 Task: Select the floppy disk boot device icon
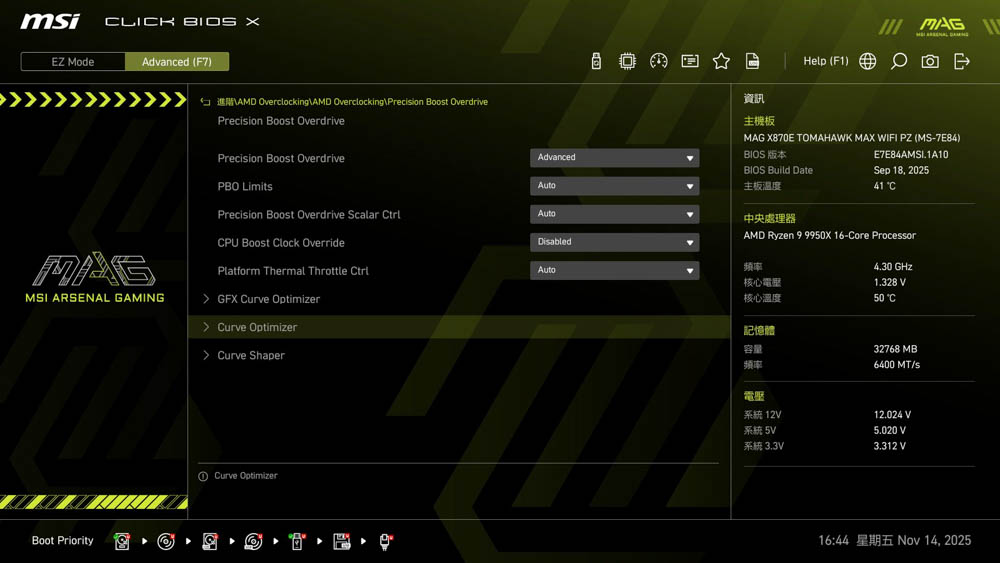pos(341,541)
